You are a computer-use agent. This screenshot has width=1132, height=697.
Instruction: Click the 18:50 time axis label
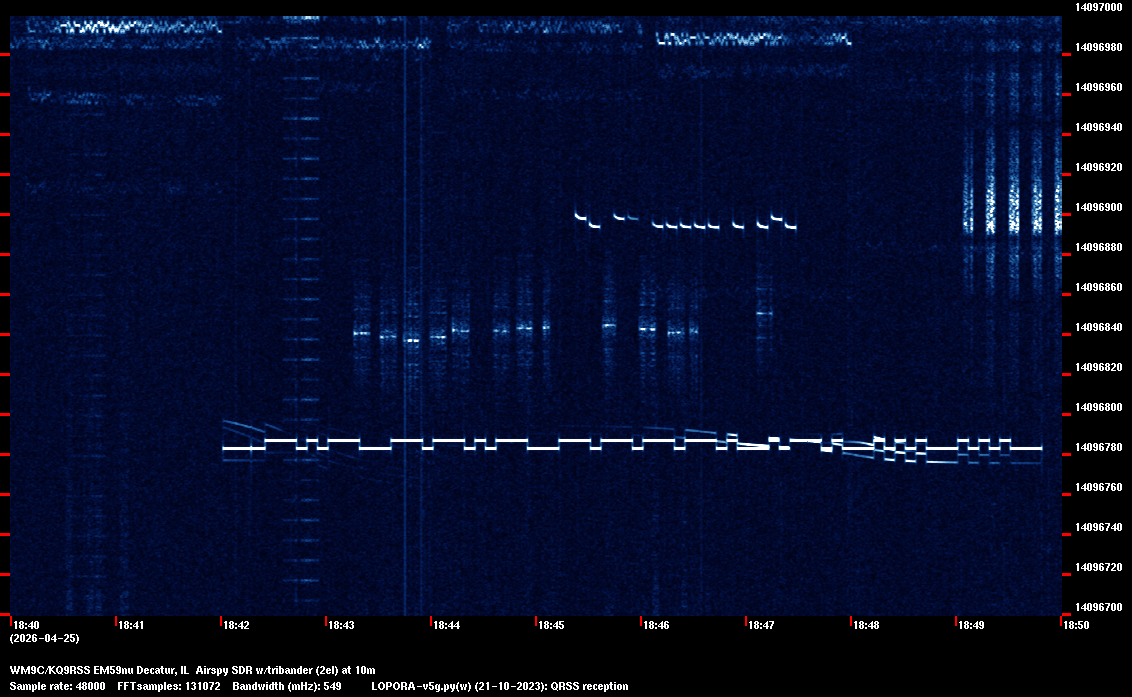[1076, 625]
